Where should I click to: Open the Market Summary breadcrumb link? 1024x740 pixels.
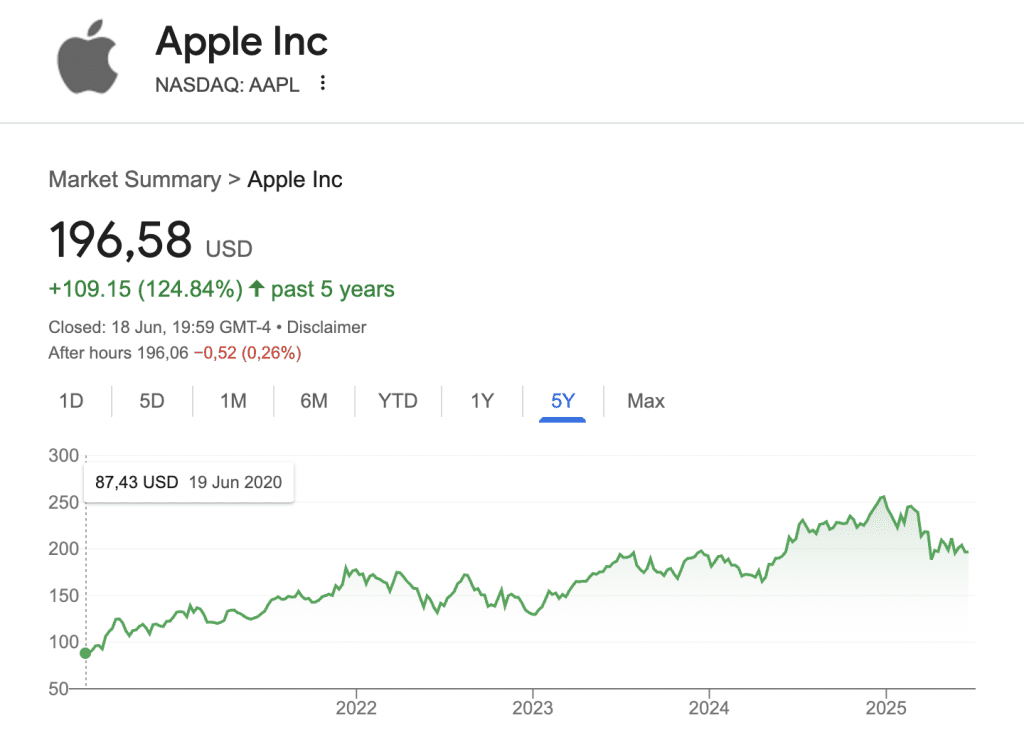pos(135,180)
